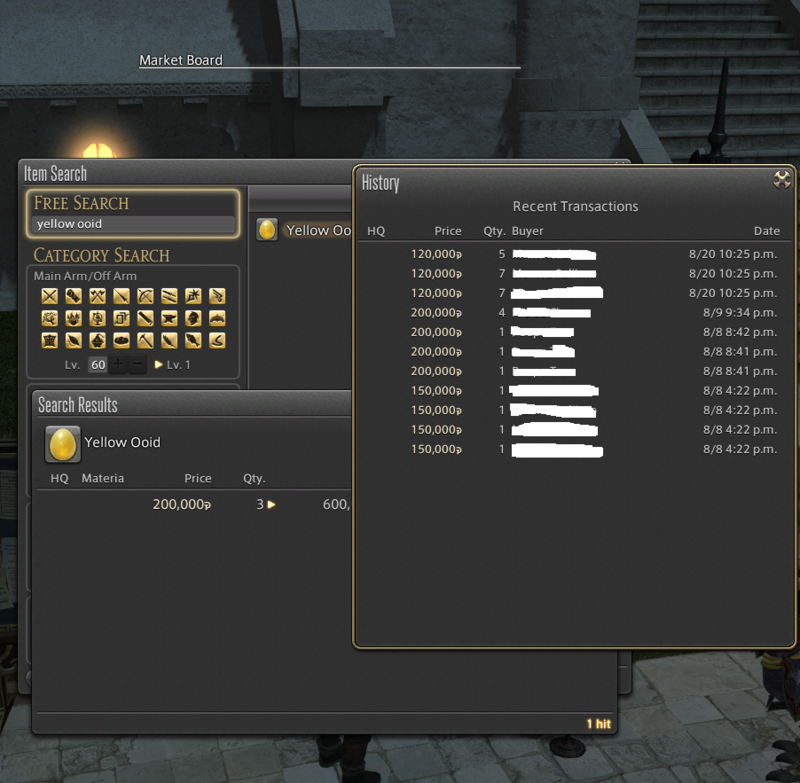Select the blacksmith anvil category icon
Image resolution: width=800 pixels, height=783 pixels.
pyautogui.click(x=169, y=318)
